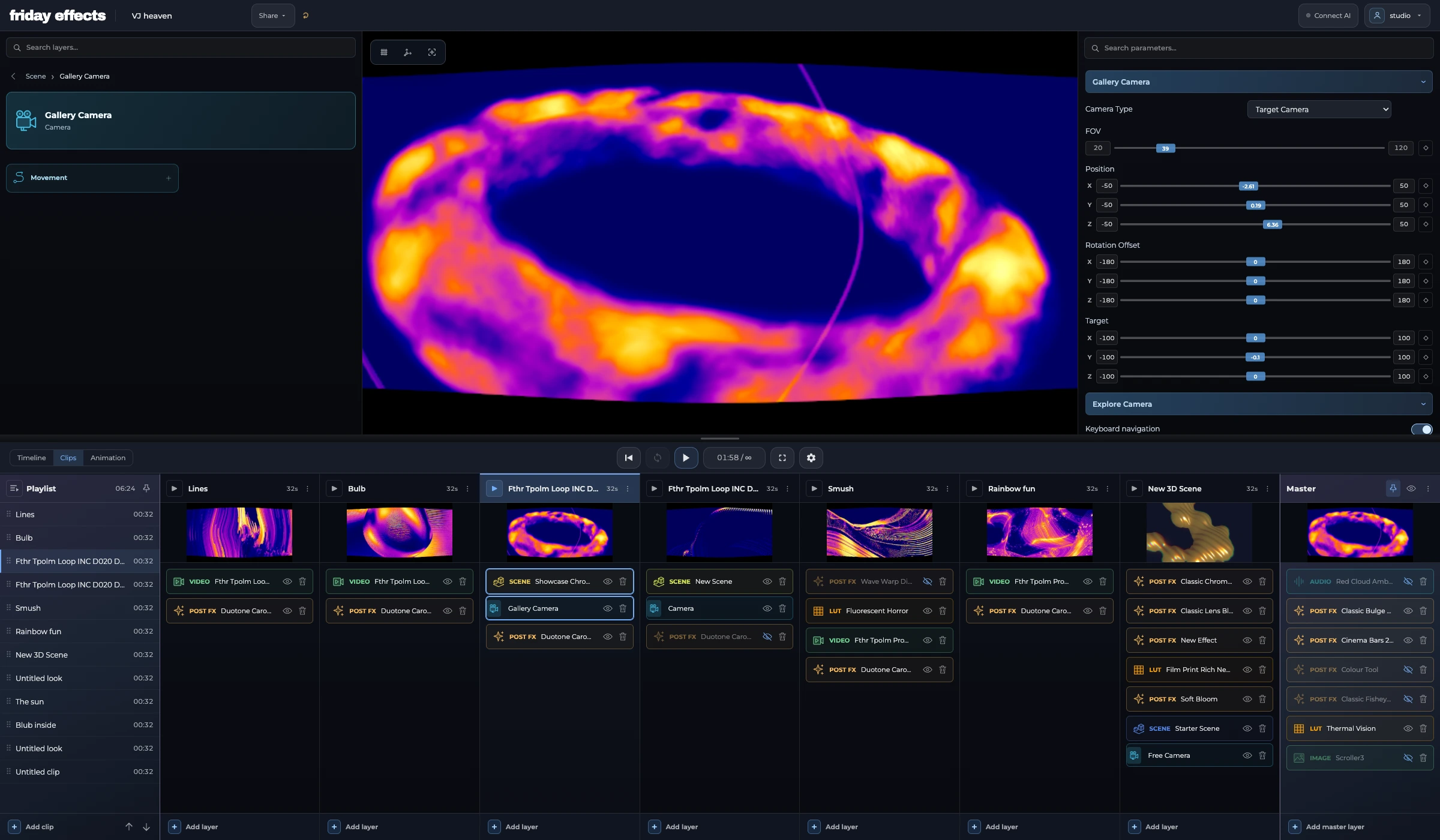The height and width of the screenshot is (840, 1440).
Task: Open the Share dropdown
Action: (x=272, y=16)
